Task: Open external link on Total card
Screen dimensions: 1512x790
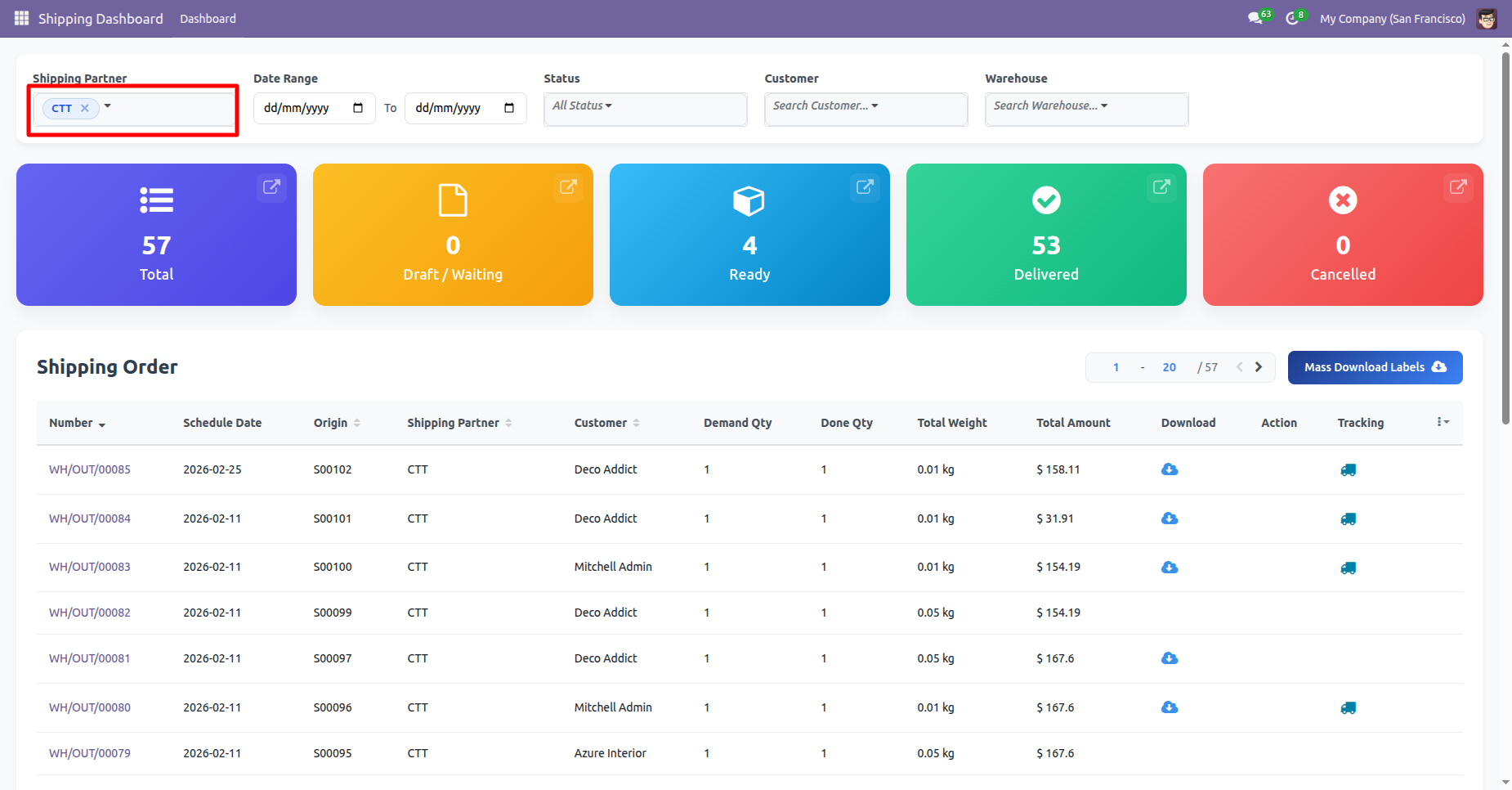Action: [271, 187]
